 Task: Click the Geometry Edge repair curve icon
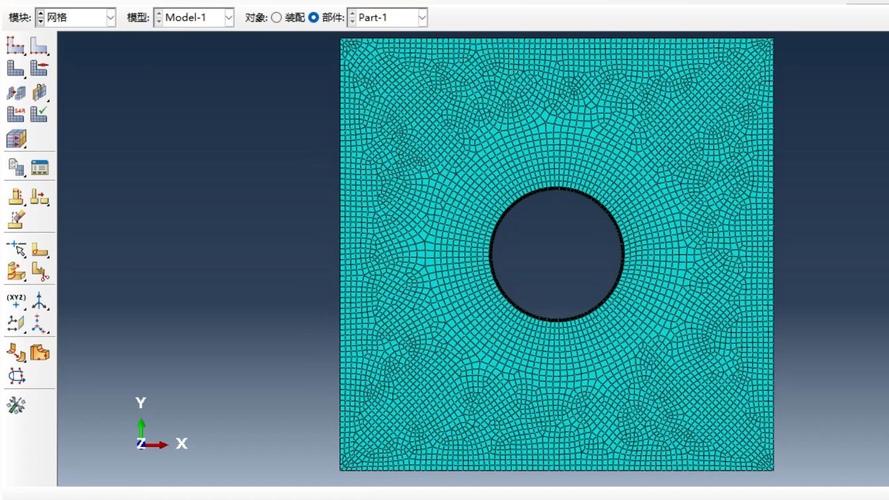[x=16, y=375]
